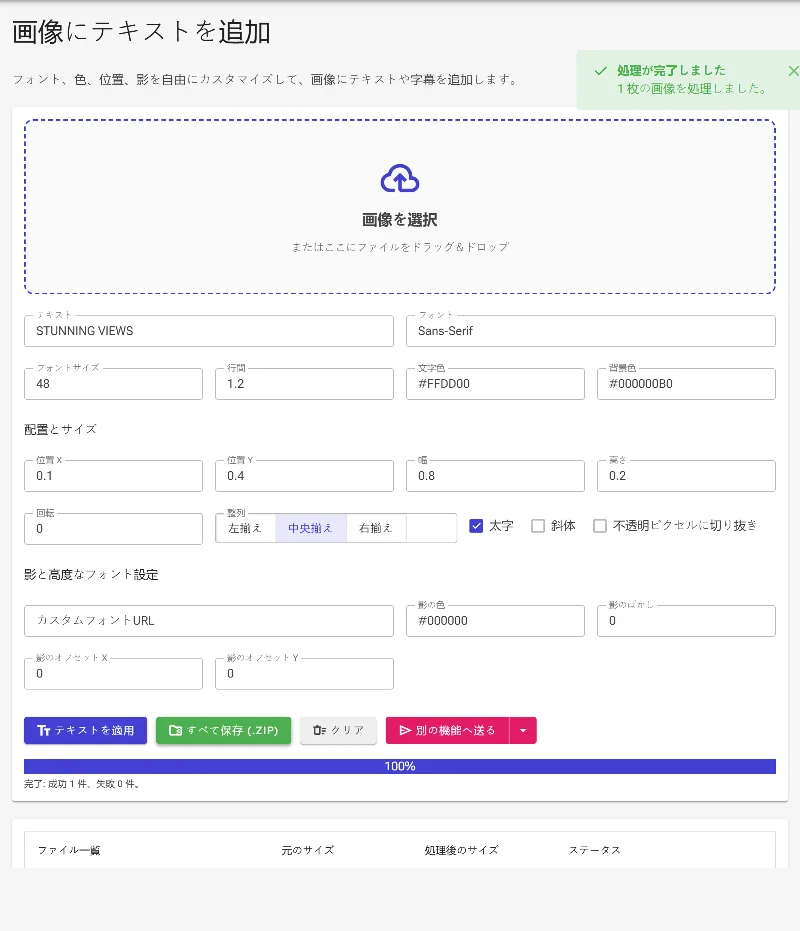
Task: Enable the 斜体 italic checkbox
Action: click(537, 526)
